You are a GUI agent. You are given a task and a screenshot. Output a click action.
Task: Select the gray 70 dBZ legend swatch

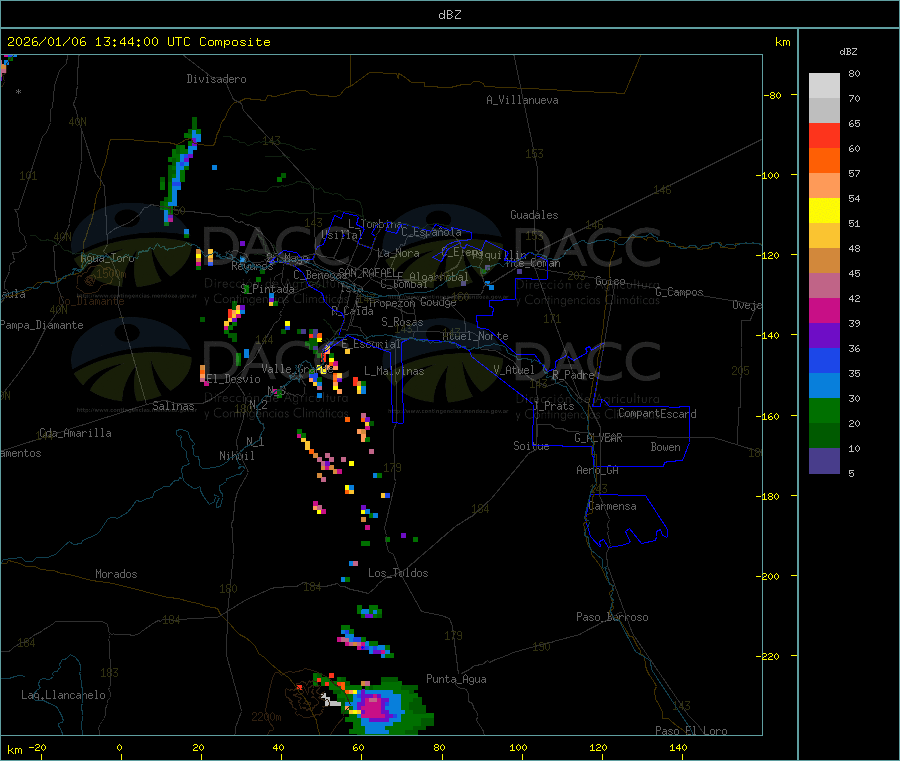point(824,111)
